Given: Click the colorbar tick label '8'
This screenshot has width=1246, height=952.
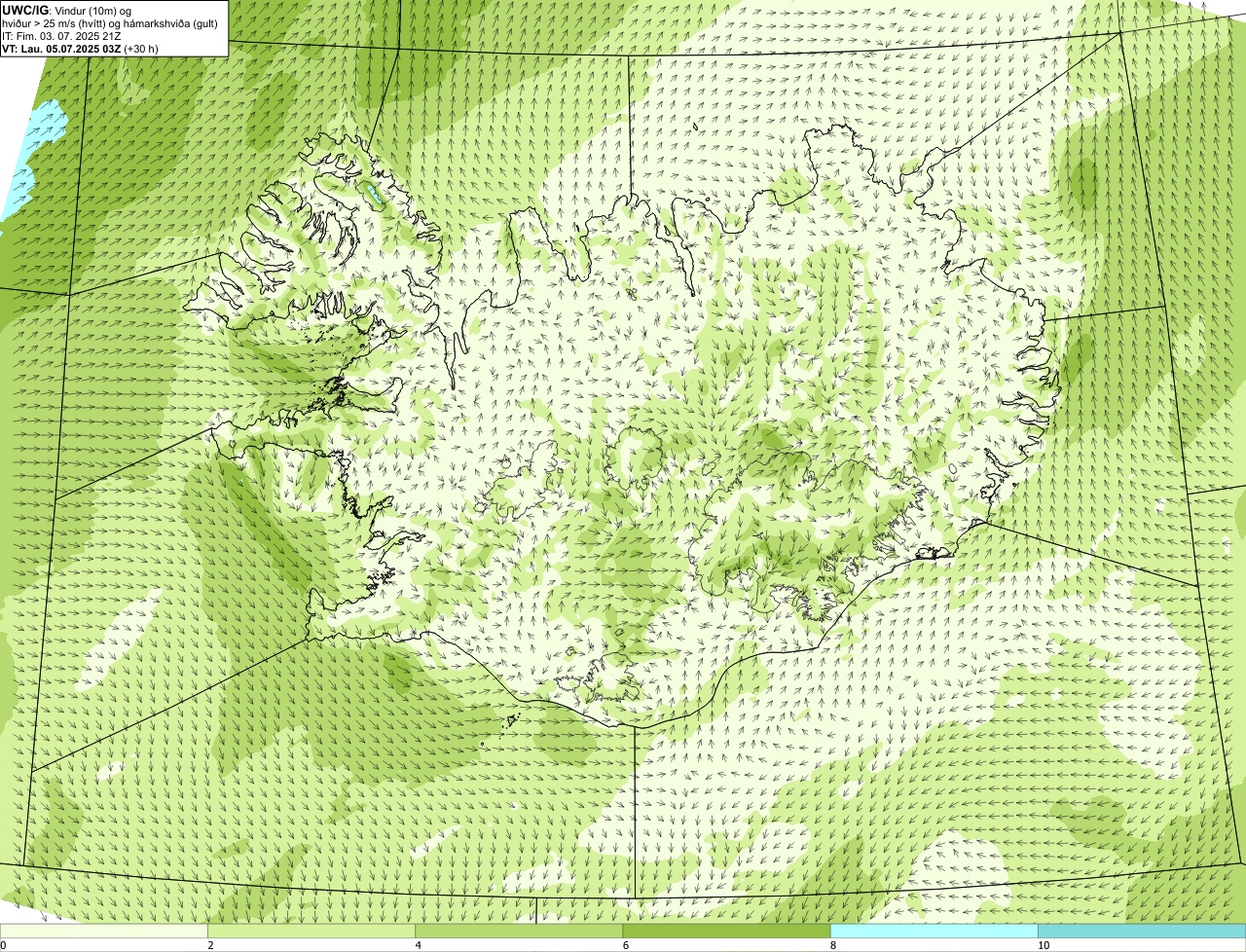Looking at the screenshot, I should [832, 945].
